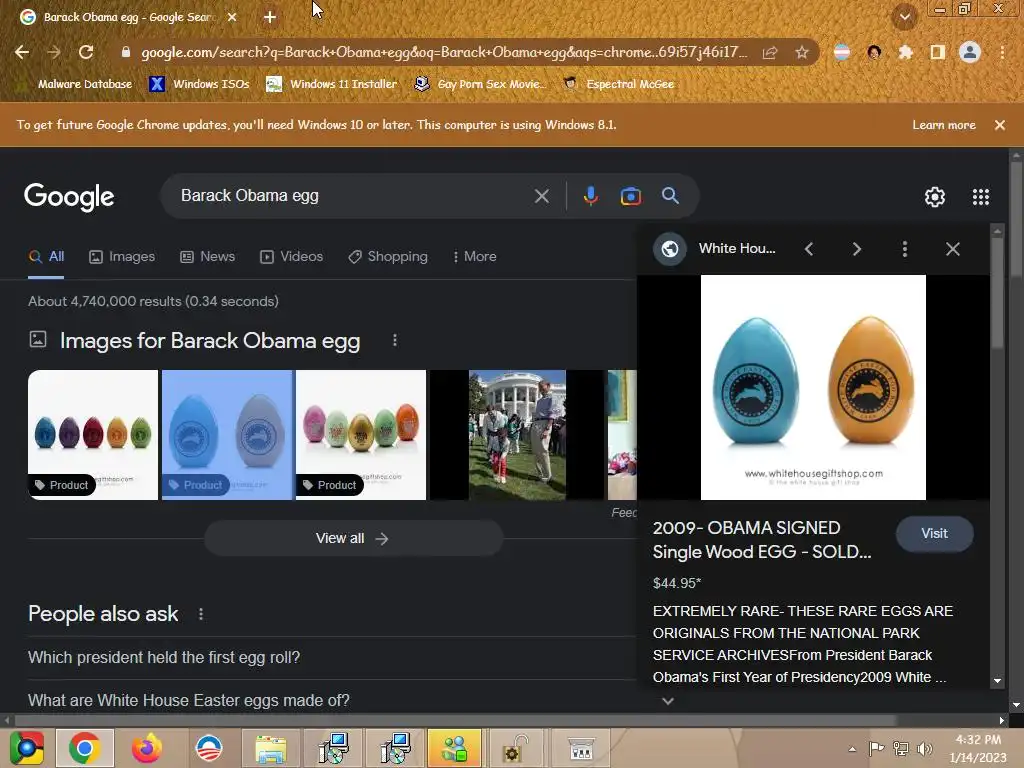Open Chrome's three-dot menu
Screen dimensions: 1024x768
point(1002,52)
